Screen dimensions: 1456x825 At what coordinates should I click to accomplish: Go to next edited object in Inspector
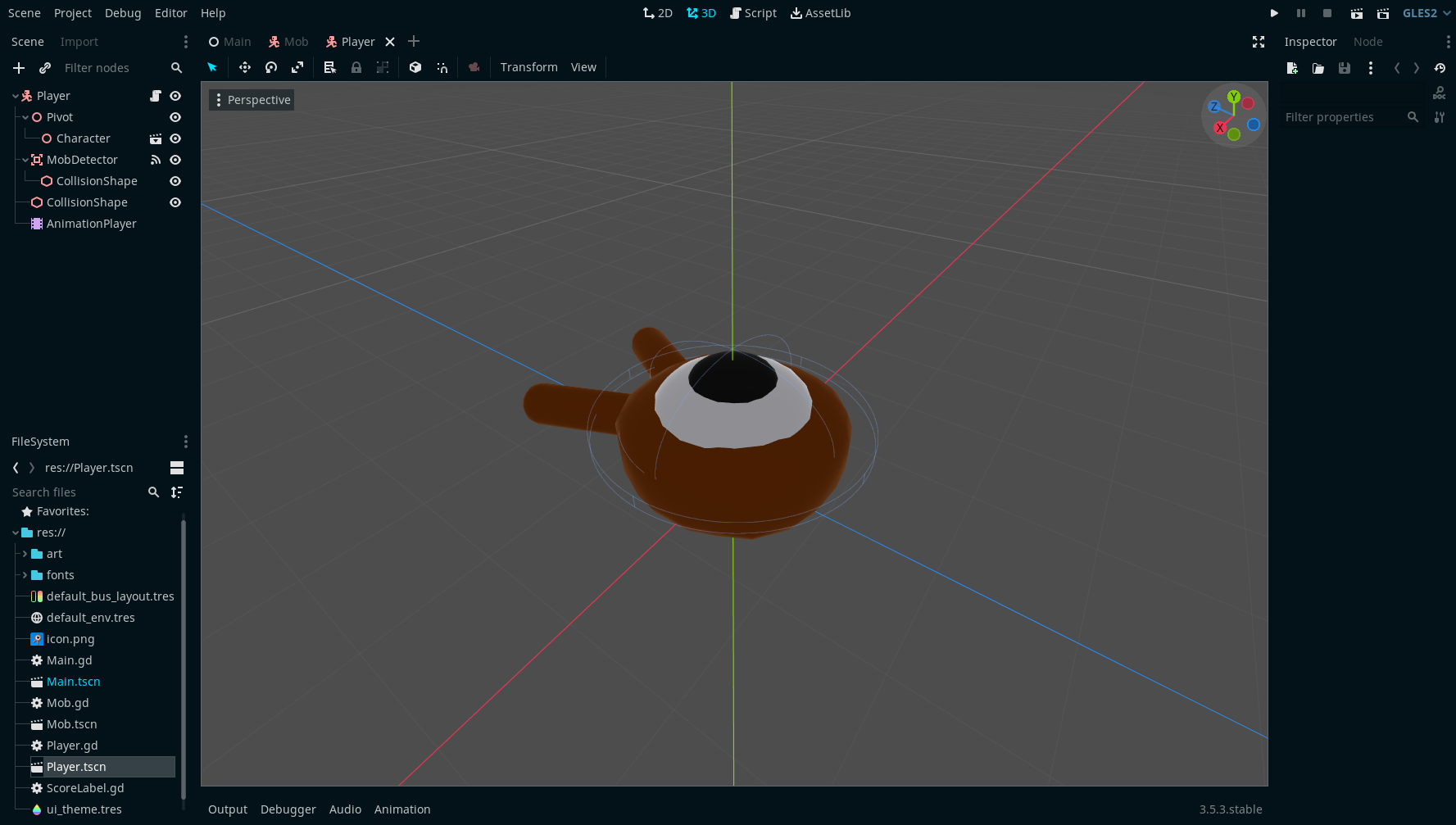point(1417,68)
